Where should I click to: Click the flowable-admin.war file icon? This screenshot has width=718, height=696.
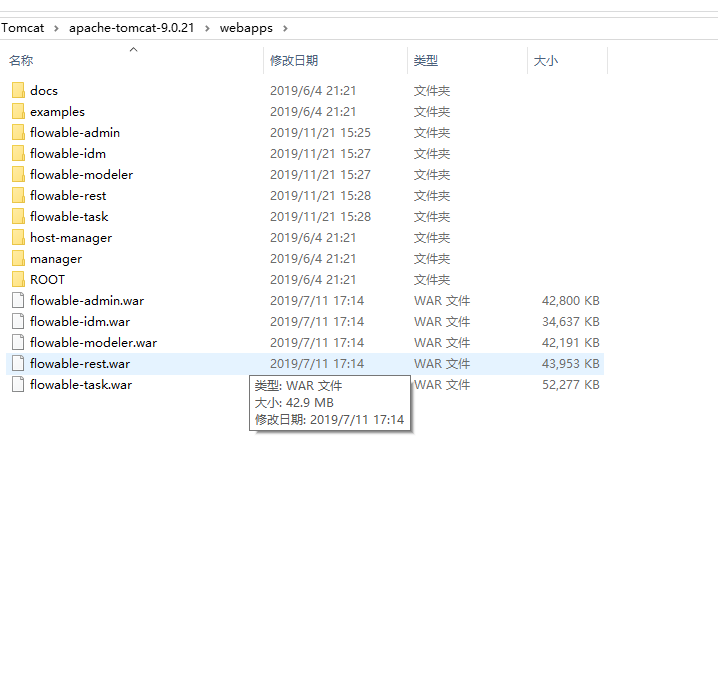pos(18,300)
